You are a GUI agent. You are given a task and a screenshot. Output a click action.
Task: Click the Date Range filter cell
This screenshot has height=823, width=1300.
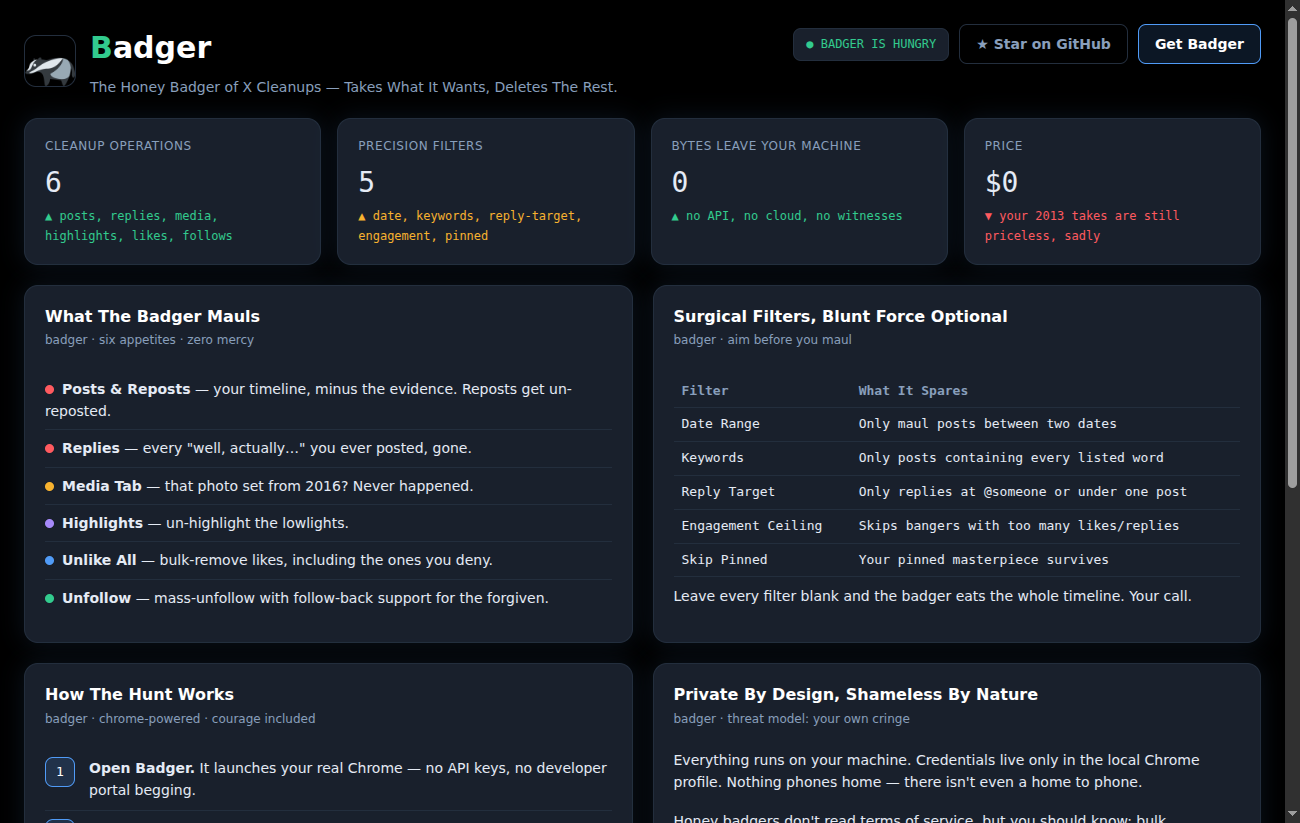(762, 424)
